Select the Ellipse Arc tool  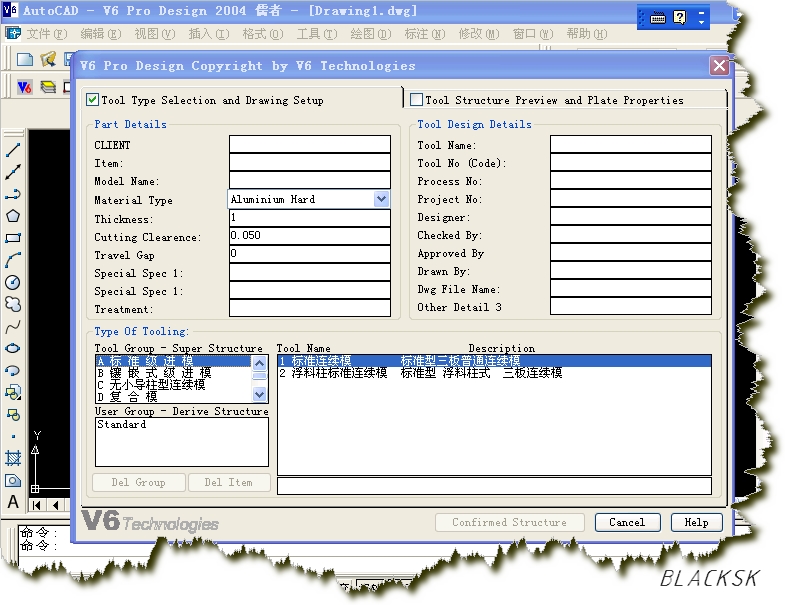click(x=13, y=371)
